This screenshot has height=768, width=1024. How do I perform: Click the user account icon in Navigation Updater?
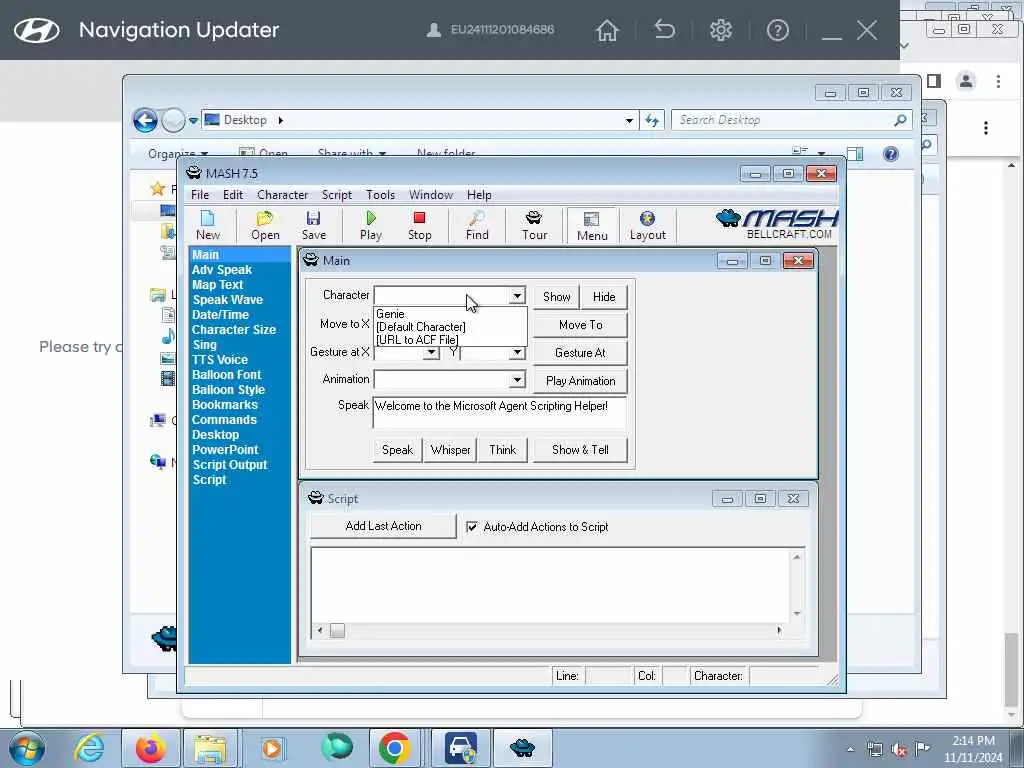pos(434,30)
